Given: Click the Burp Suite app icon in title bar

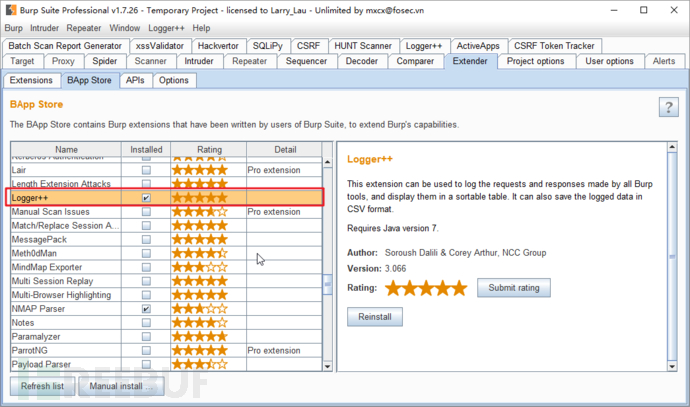Looking at the screenshot, I should click(11, 10).
